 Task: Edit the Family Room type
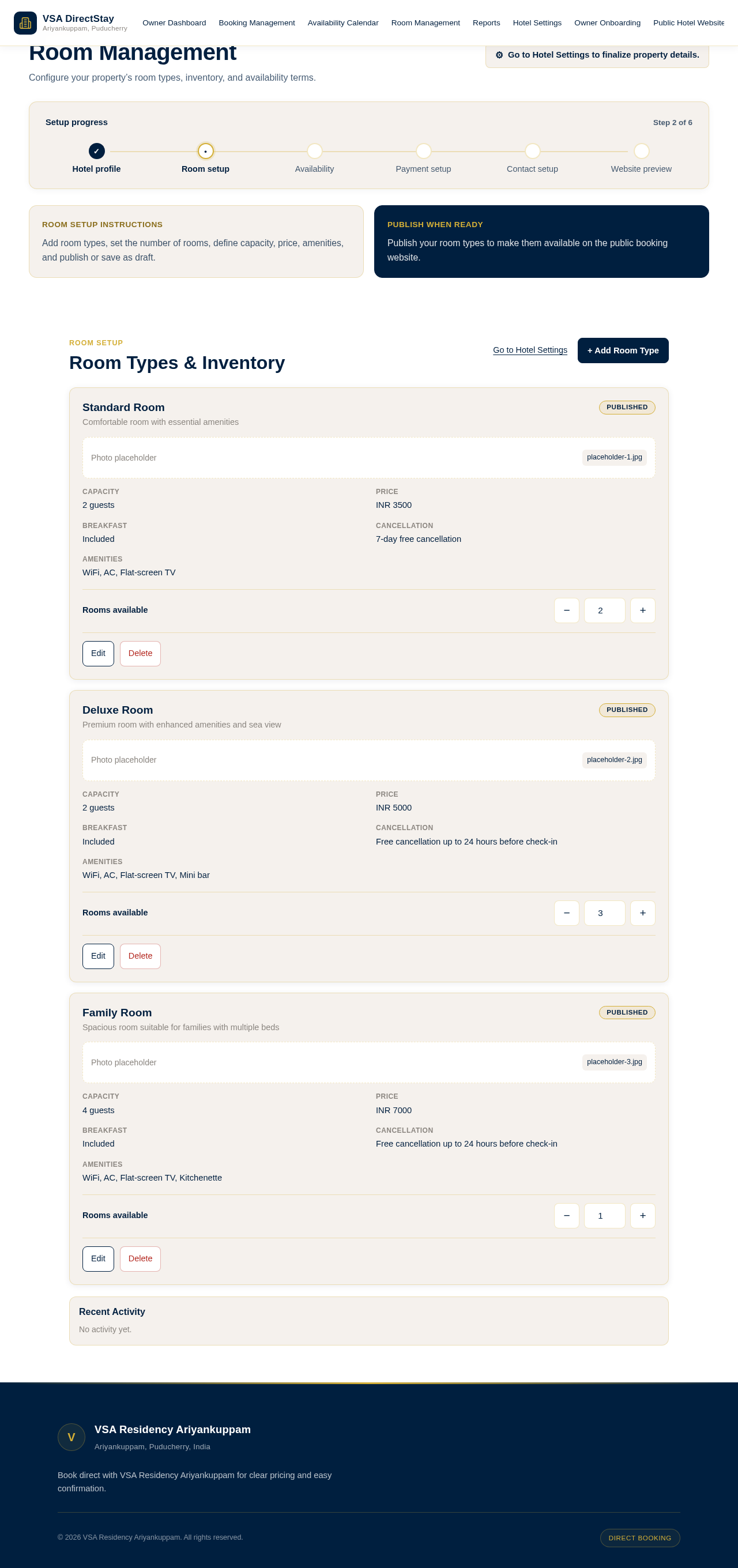98,1258
